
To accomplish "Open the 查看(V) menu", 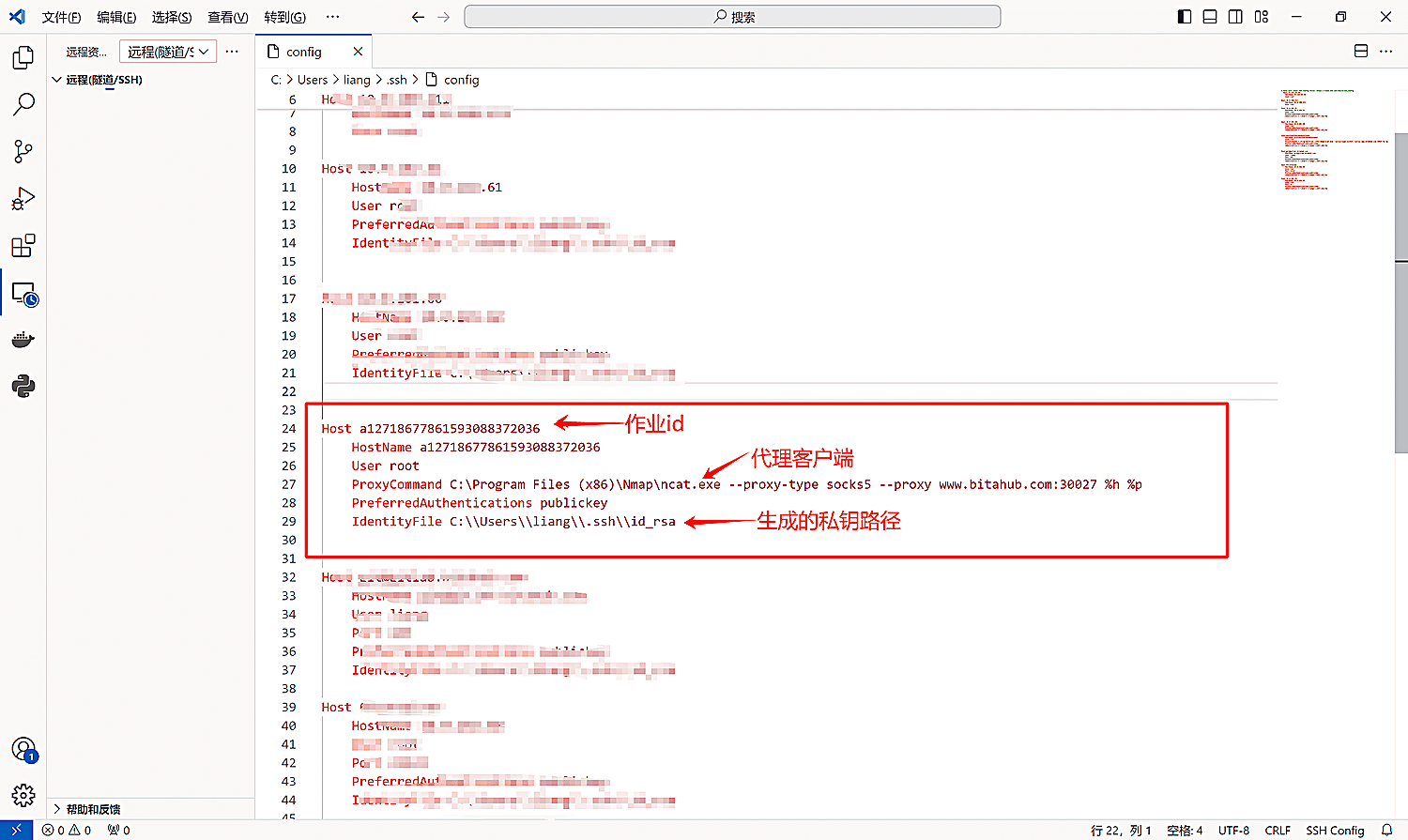I will click(227, 17).
